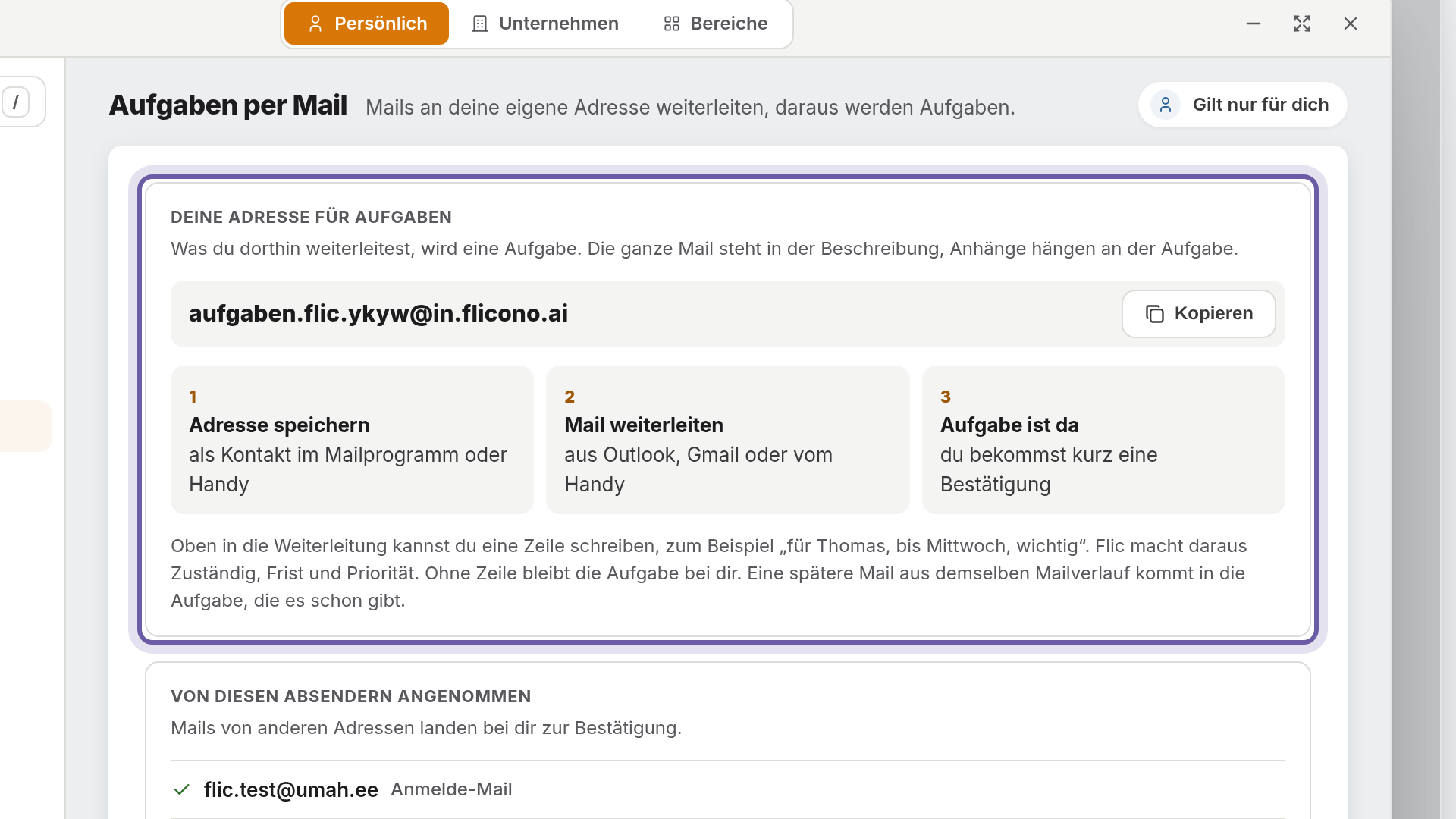Select the address aufgaben.flic.ykyw@in.flicono.ai
This screenshot has width=1456, height=819.
click(x=378, y=313)
